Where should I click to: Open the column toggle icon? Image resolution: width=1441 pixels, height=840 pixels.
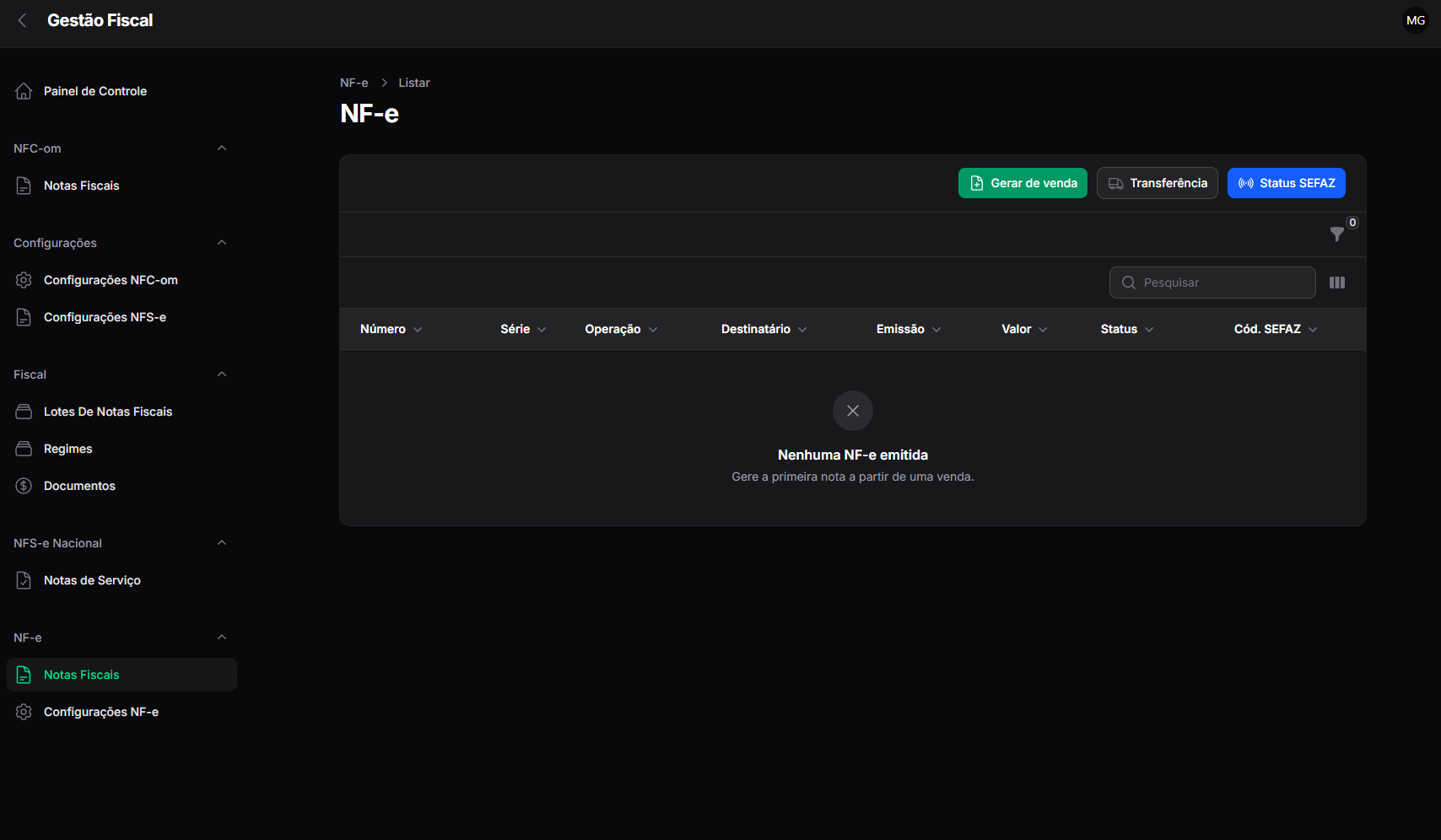pyautogui.click(x=1337, y=283)
